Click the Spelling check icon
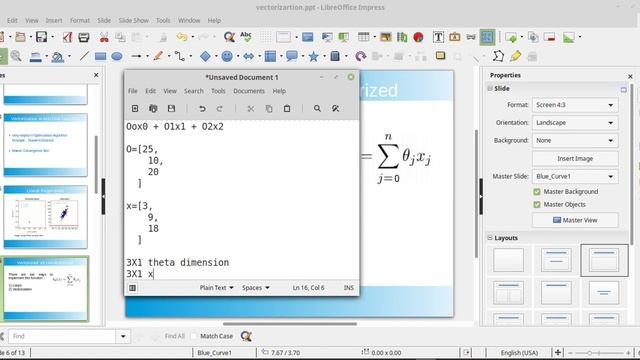640x360 pixels. (x=246, y=37)
